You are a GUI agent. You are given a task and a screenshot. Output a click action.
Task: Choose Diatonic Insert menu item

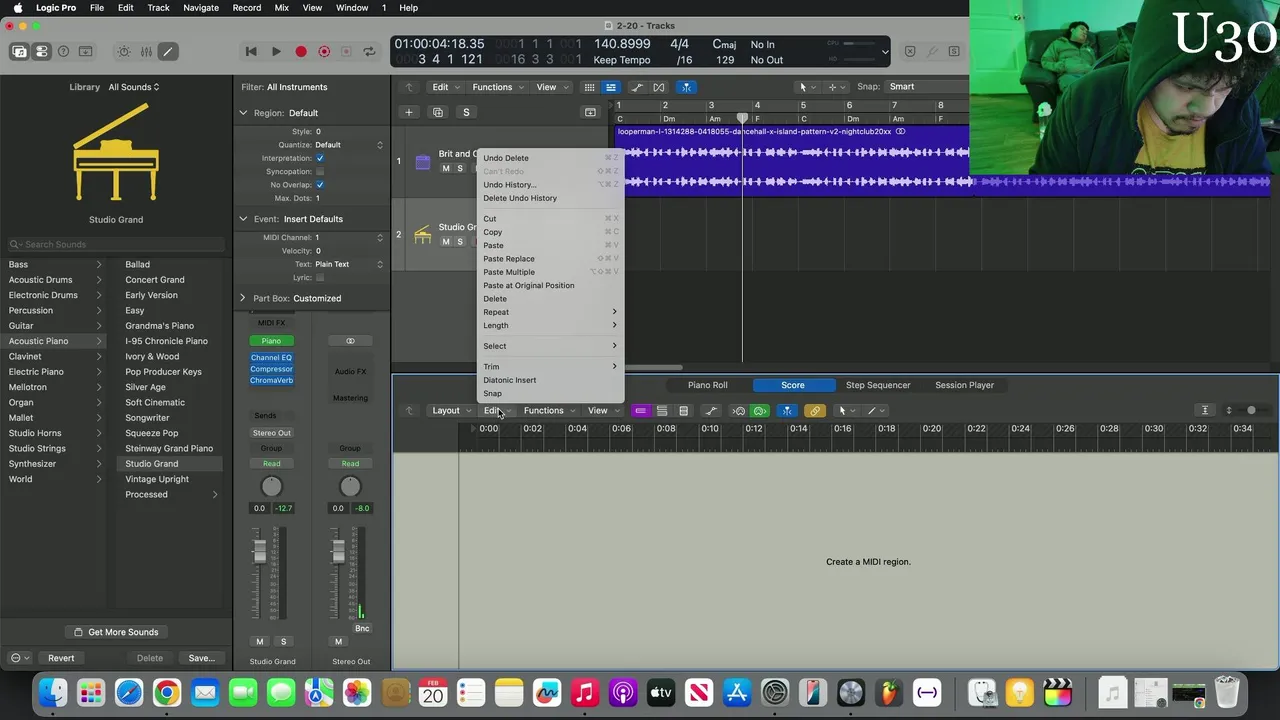click(551, 380)
